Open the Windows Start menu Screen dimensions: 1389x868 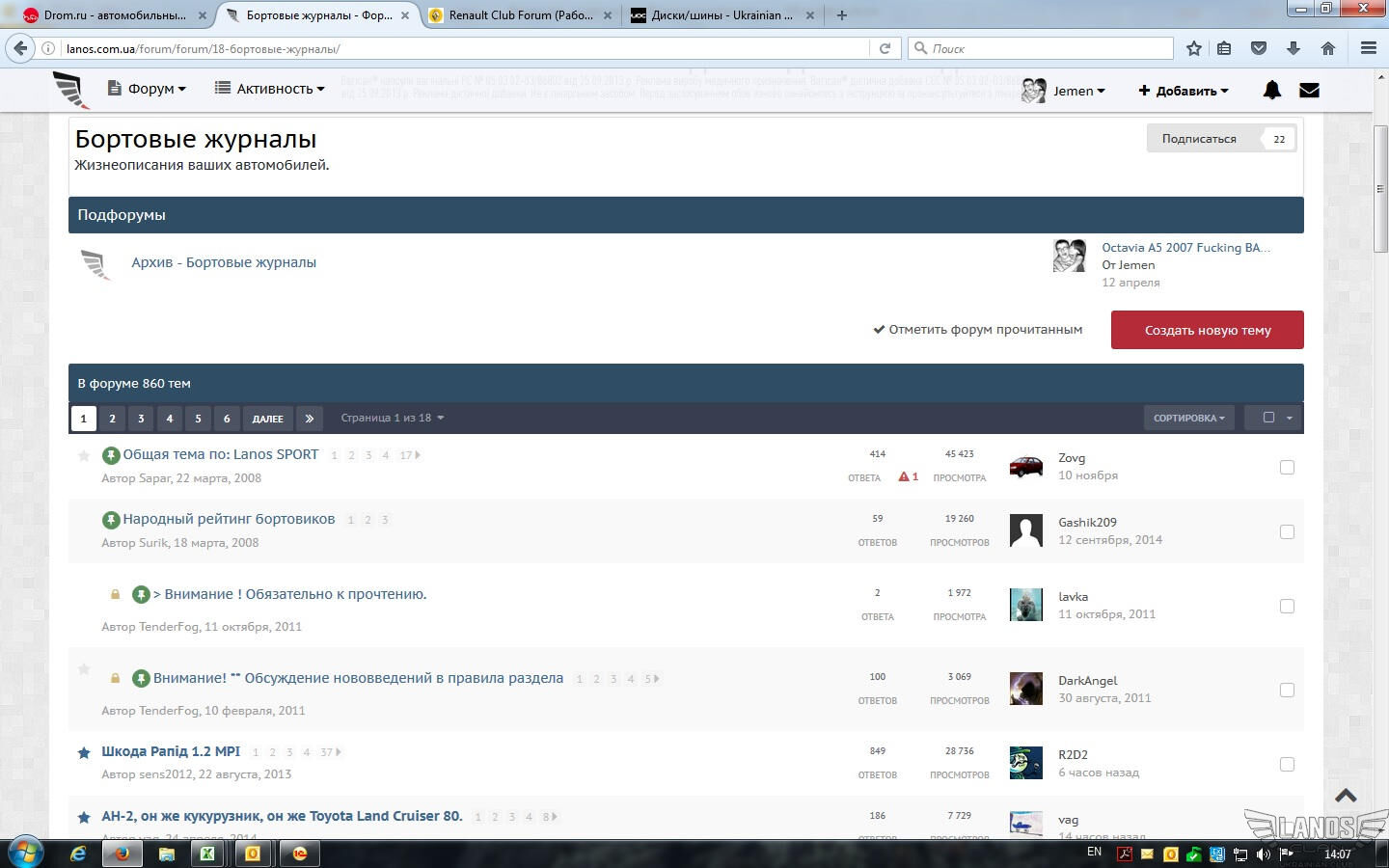coord(24,853)
